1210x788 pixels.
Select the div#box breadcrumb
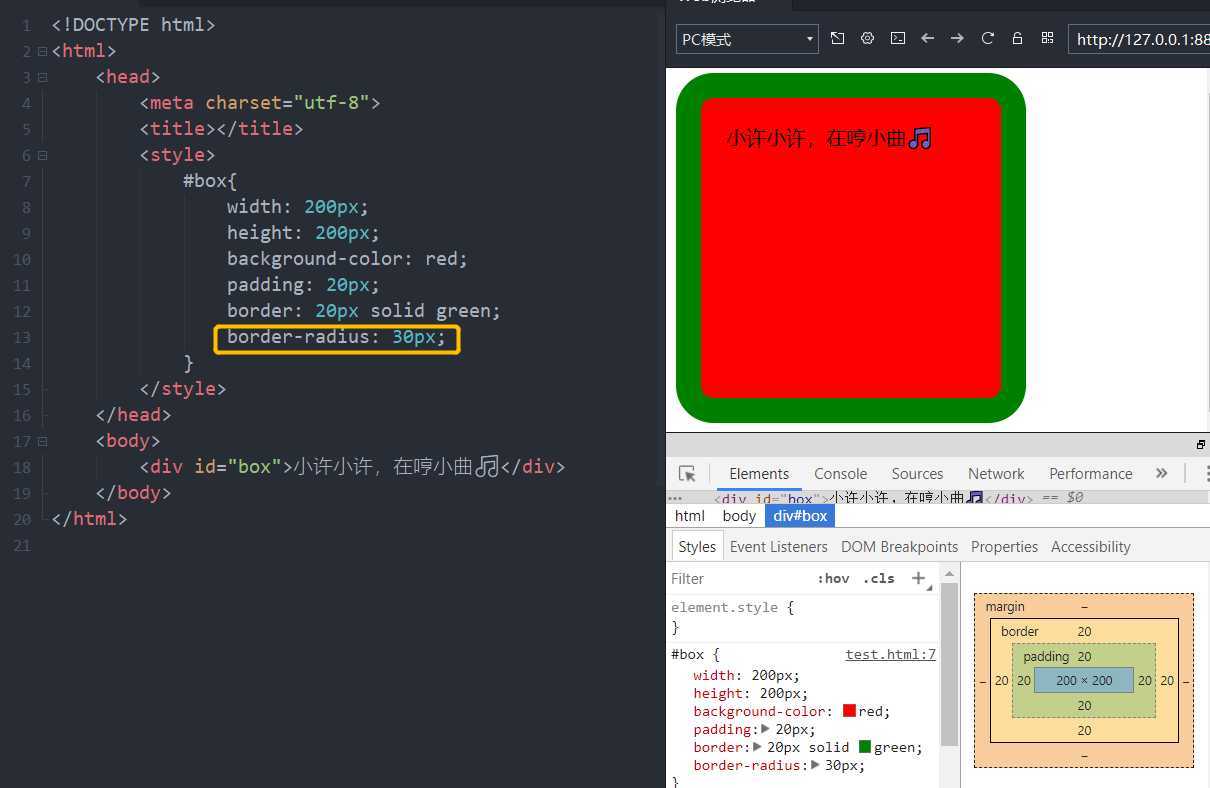(800, 515)
